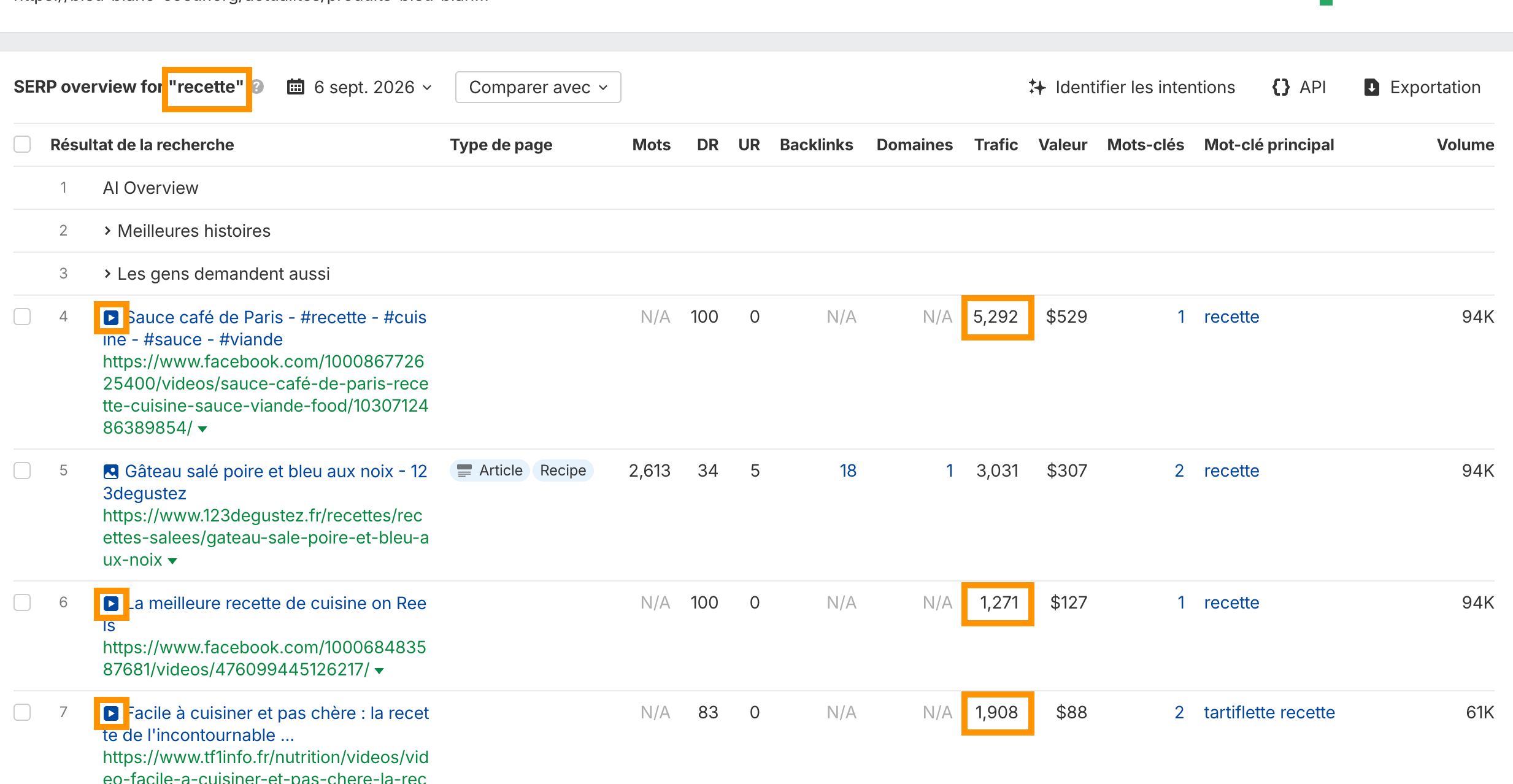Sort by the Volume column header
Screen dimensions: 1513x784
(1465, 145)
